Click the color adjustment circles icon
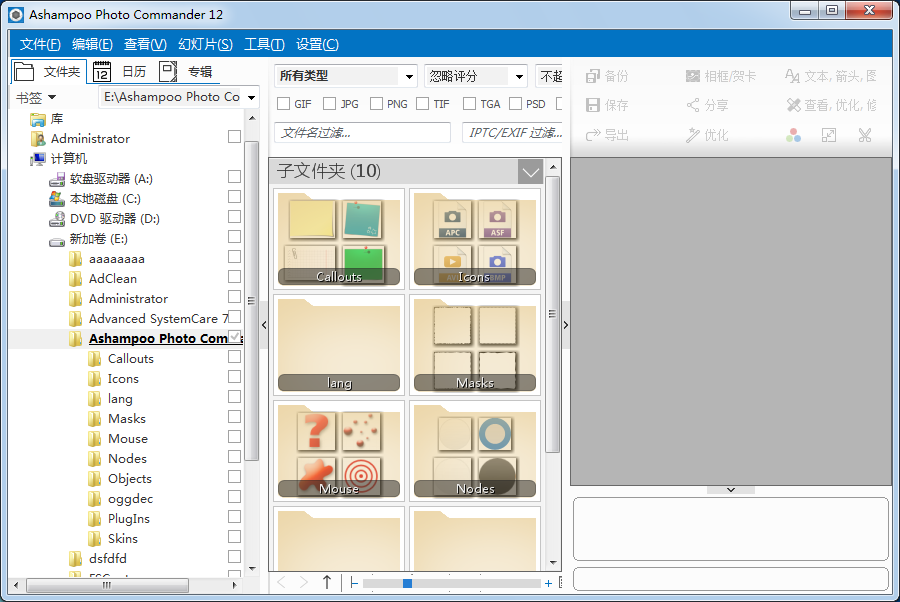 [793, 135]
